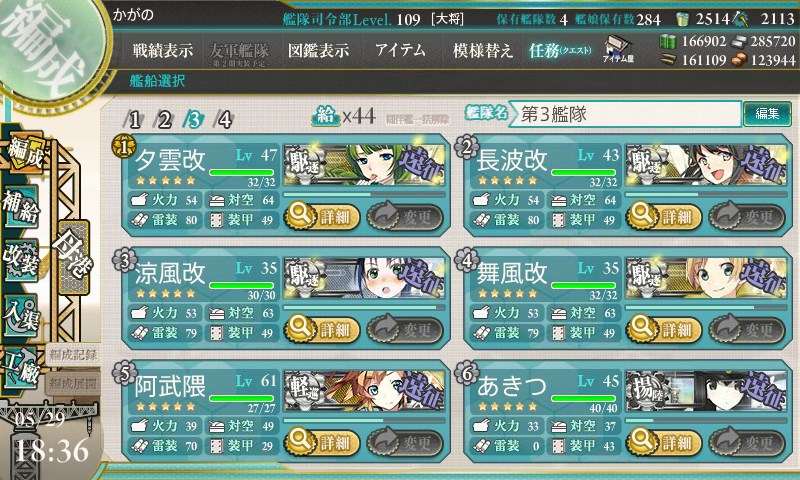Open the 補給 (resupply) sidebar icon
Screen dimensions: 800x480
pos(21,206)
